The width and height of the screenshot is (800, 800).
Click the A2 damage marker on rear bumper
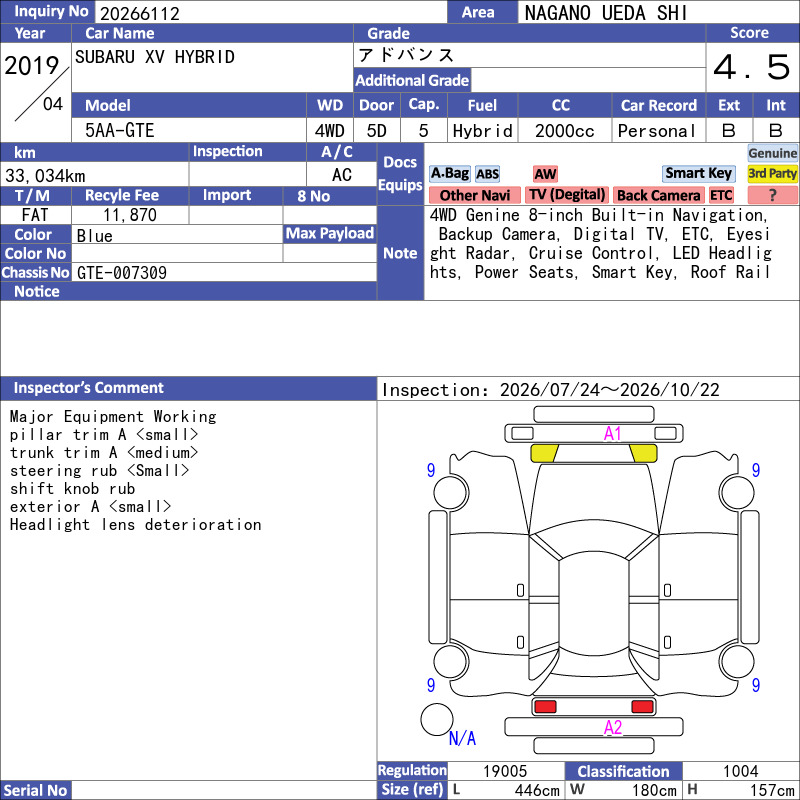(613, 727)
